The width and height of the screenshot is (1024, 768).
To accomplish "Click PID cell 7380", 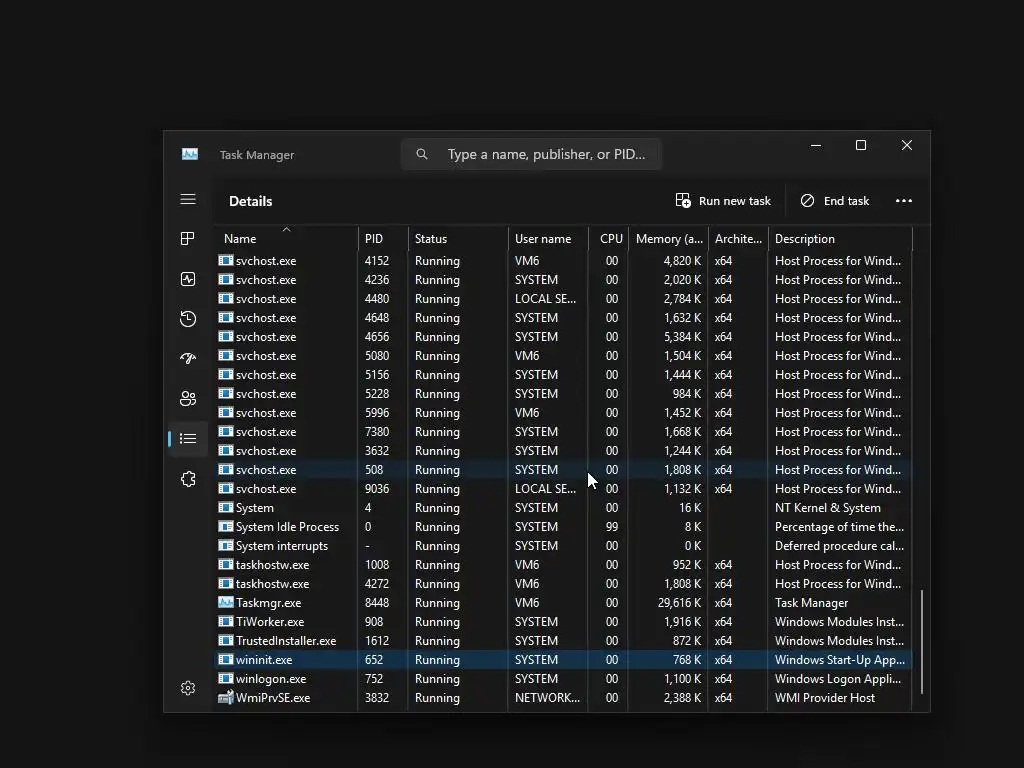I will click(377, 431).
